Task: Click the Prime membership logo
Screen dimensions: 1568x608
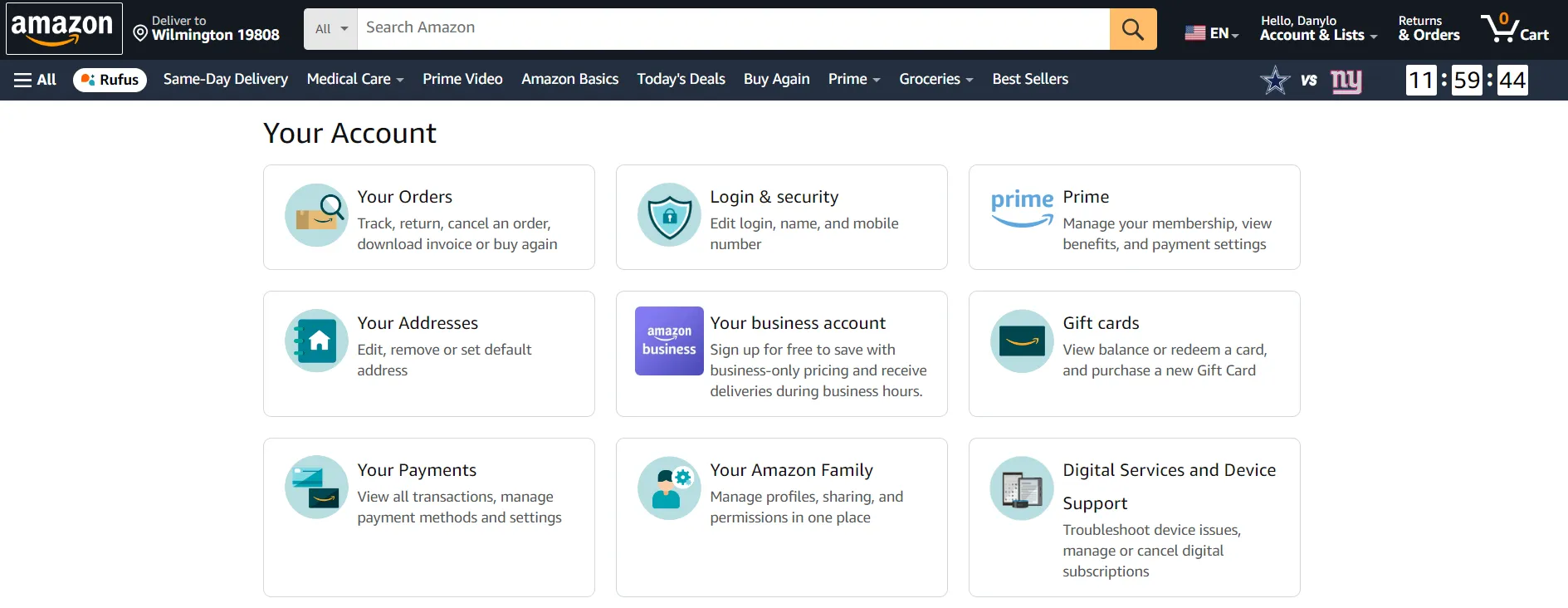Action: coord(1022,208)
